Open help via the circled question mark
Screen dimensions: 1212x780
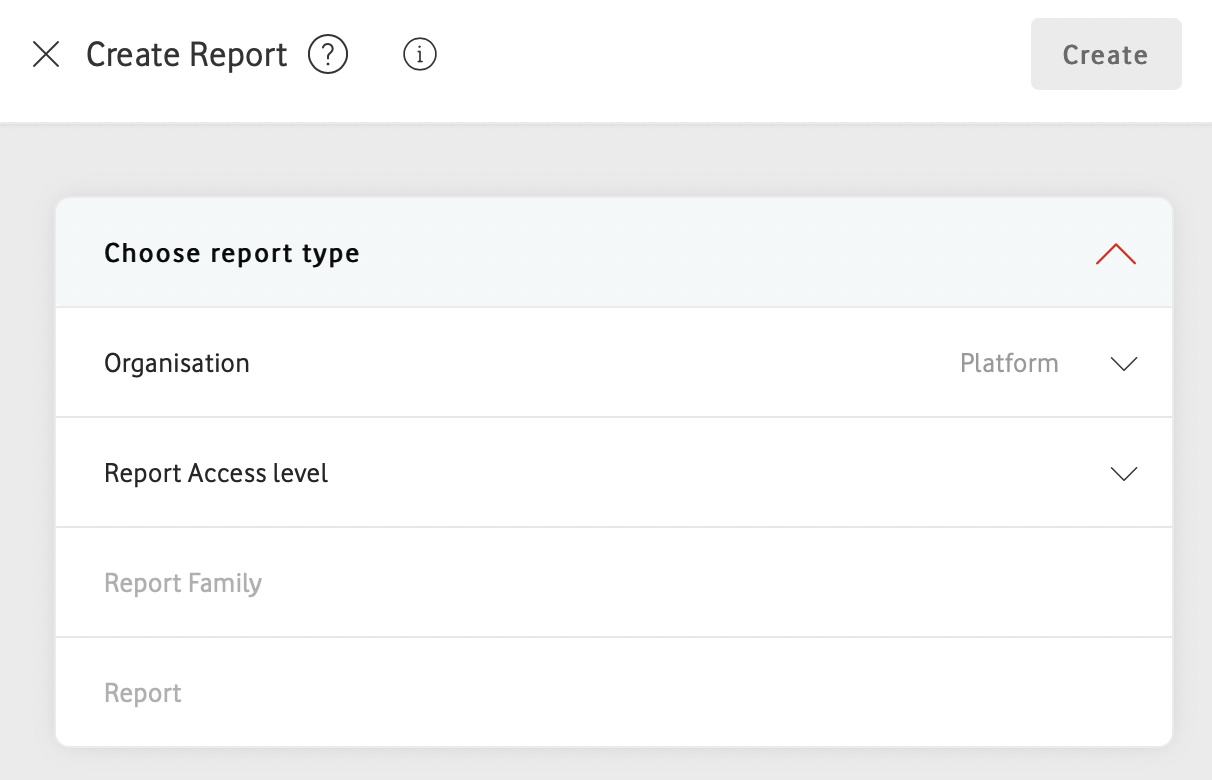327,55
